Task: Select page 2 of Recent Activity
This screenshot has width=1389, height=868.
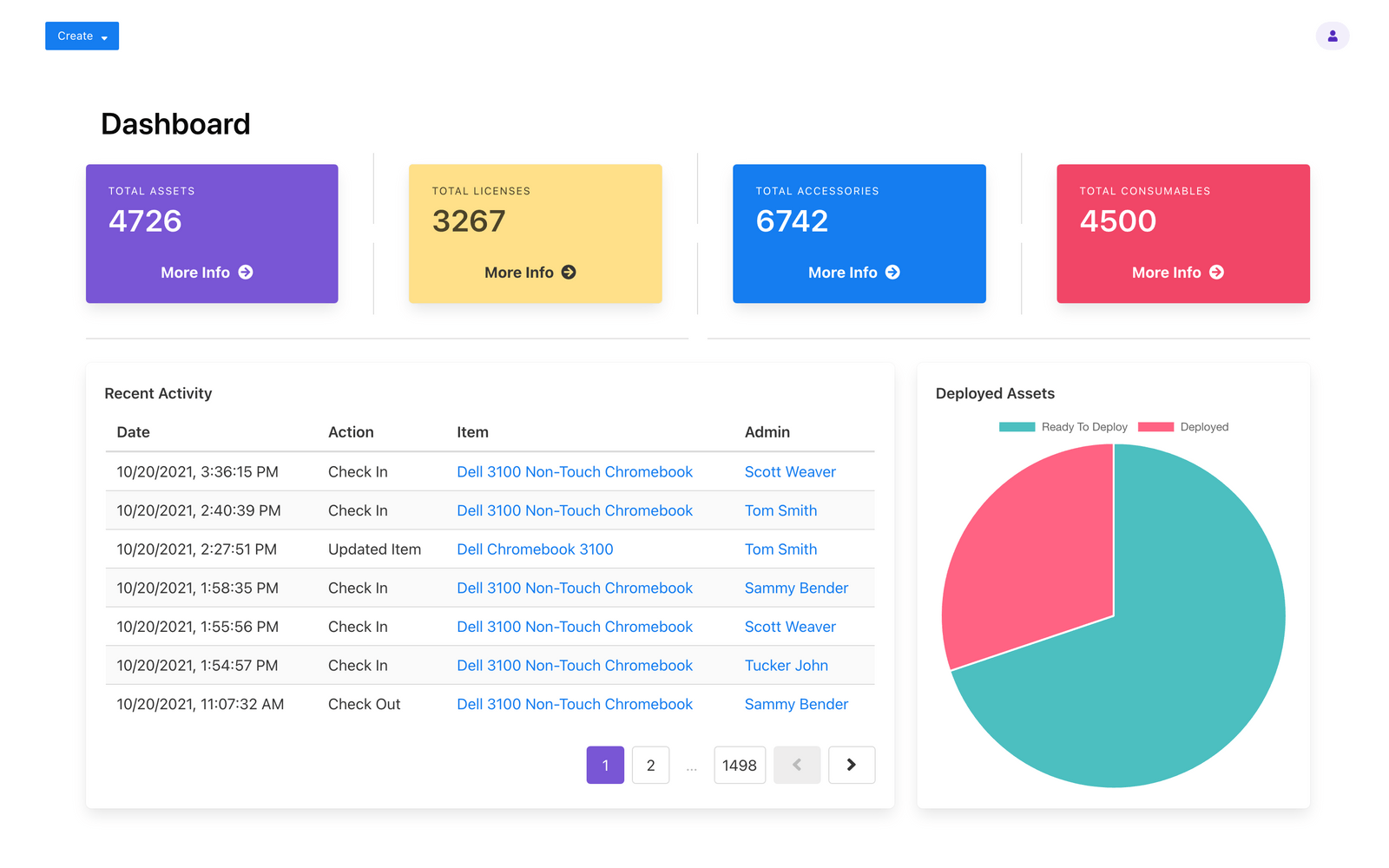Action: 650,765
